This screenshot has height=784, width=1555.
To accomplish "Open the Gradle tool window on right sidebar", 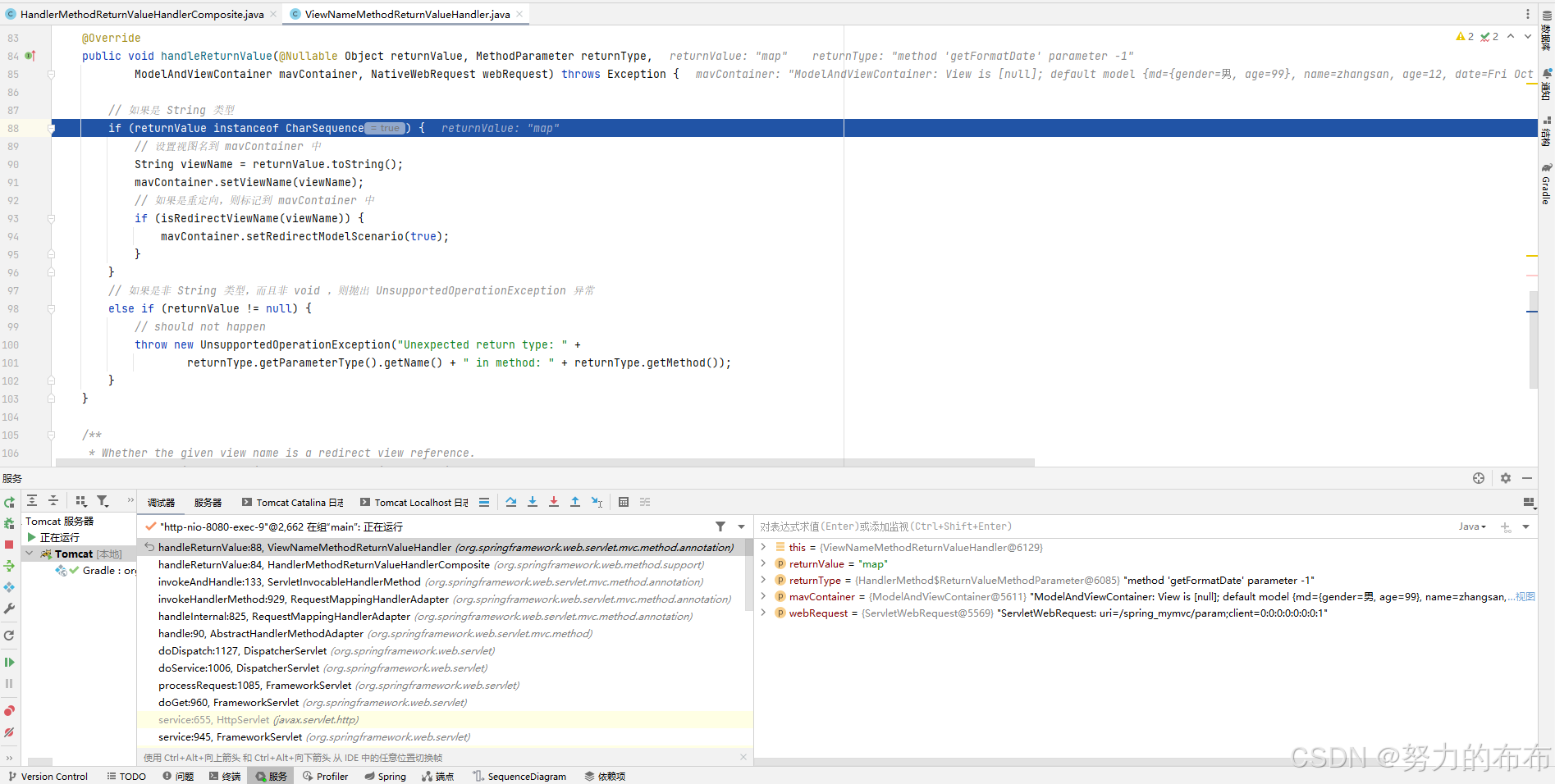I will pos(1546,185).
